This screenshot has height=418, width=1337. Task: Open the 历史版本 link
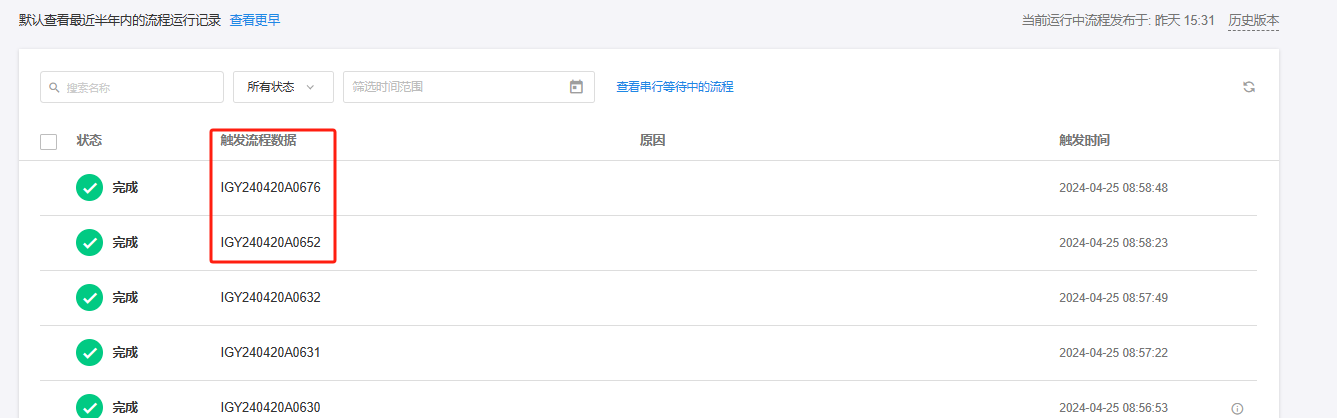[1253, 20]
